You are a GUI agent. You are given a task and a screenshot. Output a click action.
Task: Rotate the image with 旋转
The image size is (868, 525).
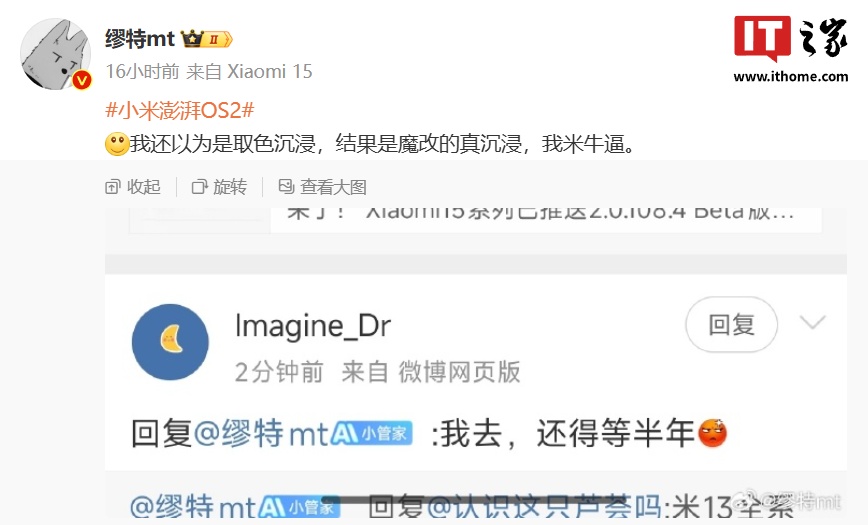click(x=219, y=187)
